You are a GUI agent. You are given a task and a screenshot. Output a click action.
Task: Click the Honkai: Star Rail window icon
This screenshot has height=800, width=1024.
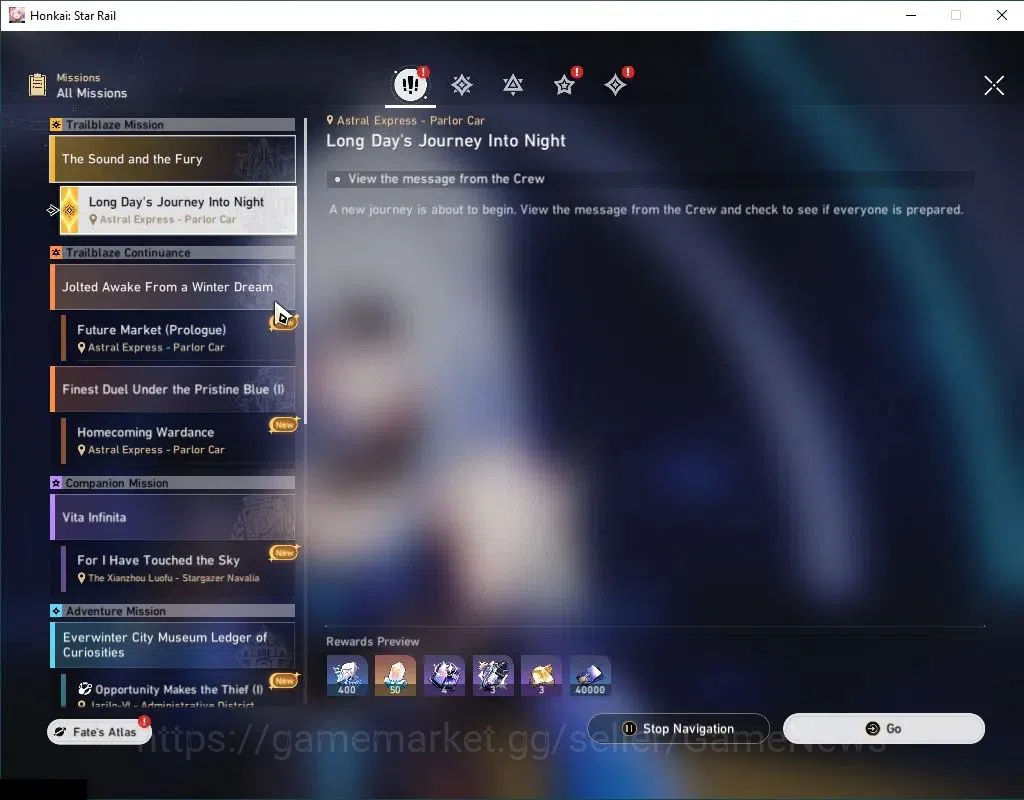(17, 15)
